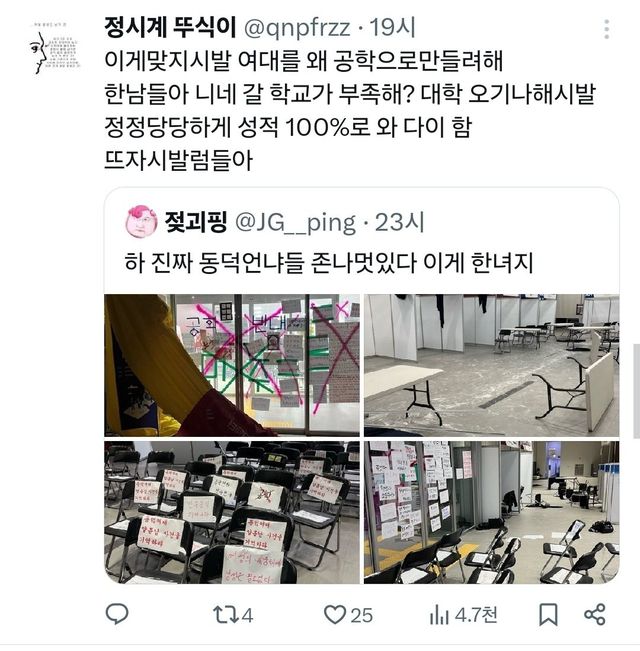Open the chairs with paper signs photo
Viewport: 640px width, 651px height.
(232, 512)
